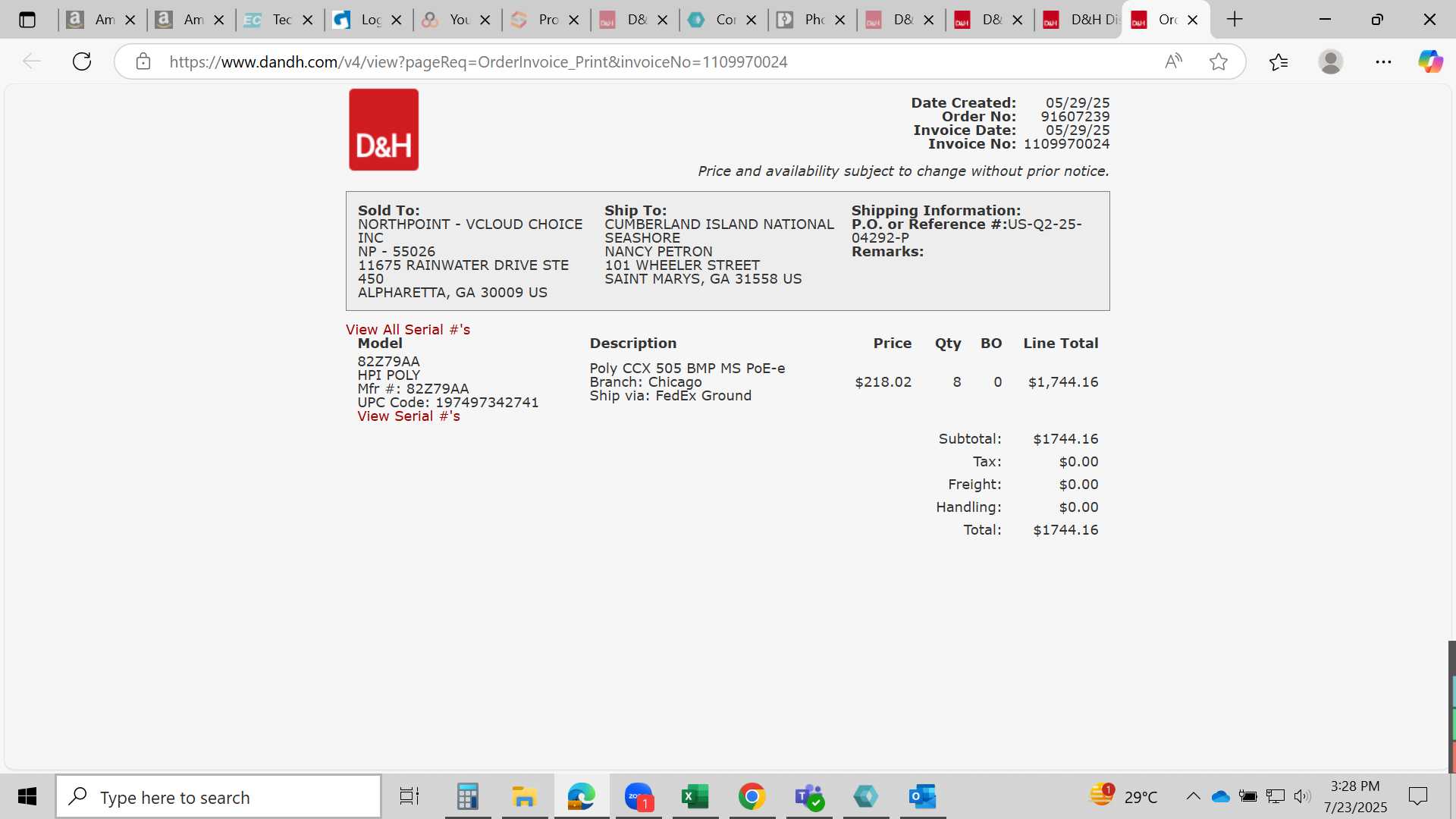Screen dimensions: 1456x819
Task: Click the address bar URL
Action: 479,61
